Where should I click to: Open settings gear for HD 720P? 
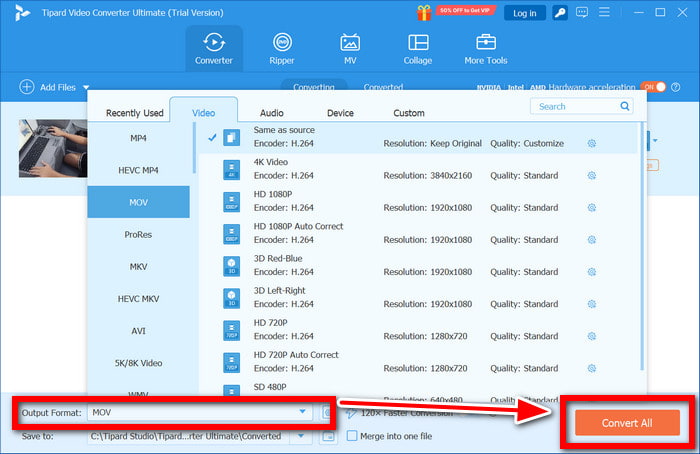592,336
